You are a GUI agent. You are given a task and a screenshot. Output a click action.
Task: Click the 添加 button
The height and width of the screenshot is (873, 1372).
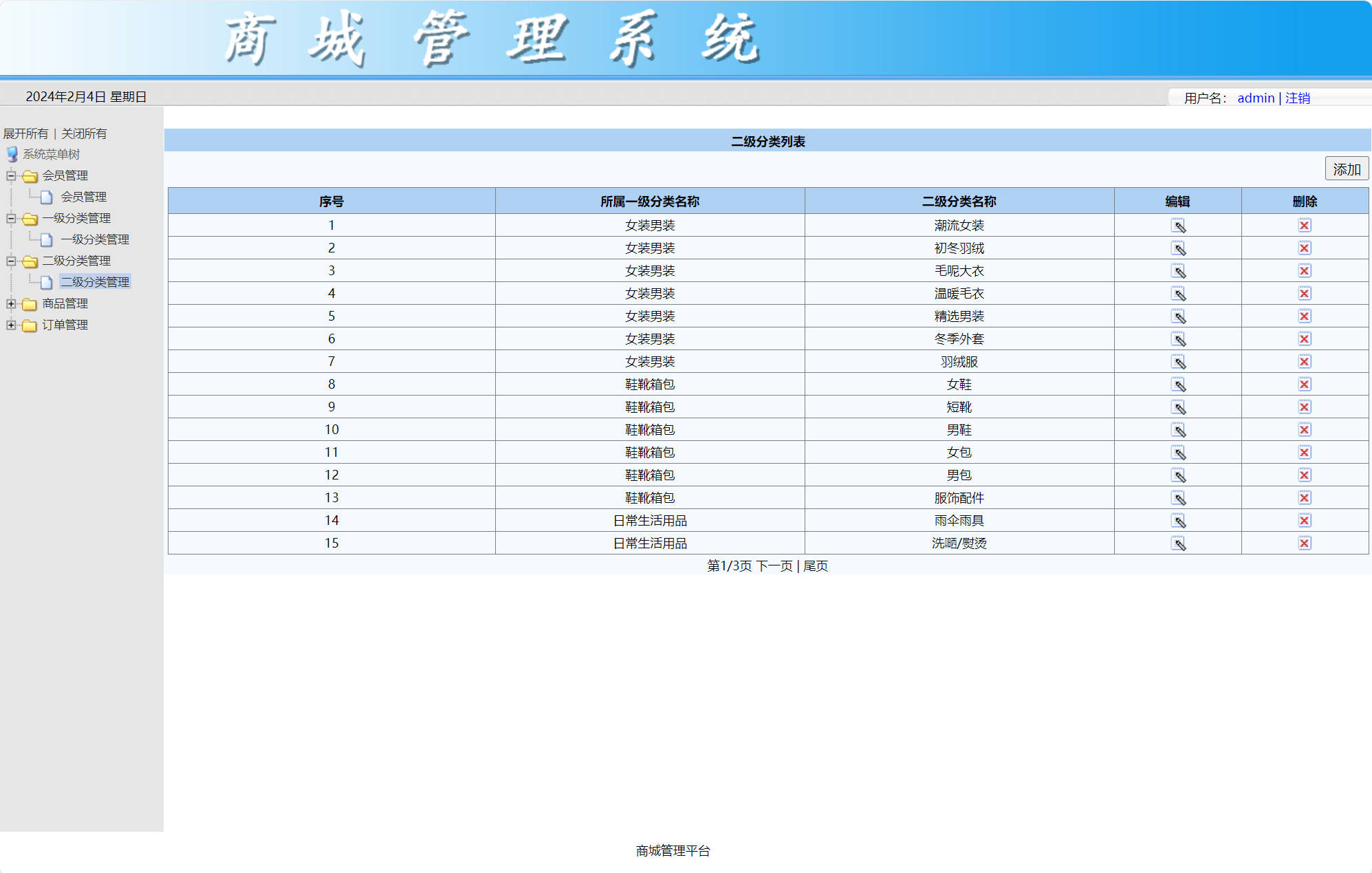pos(1346,168)
